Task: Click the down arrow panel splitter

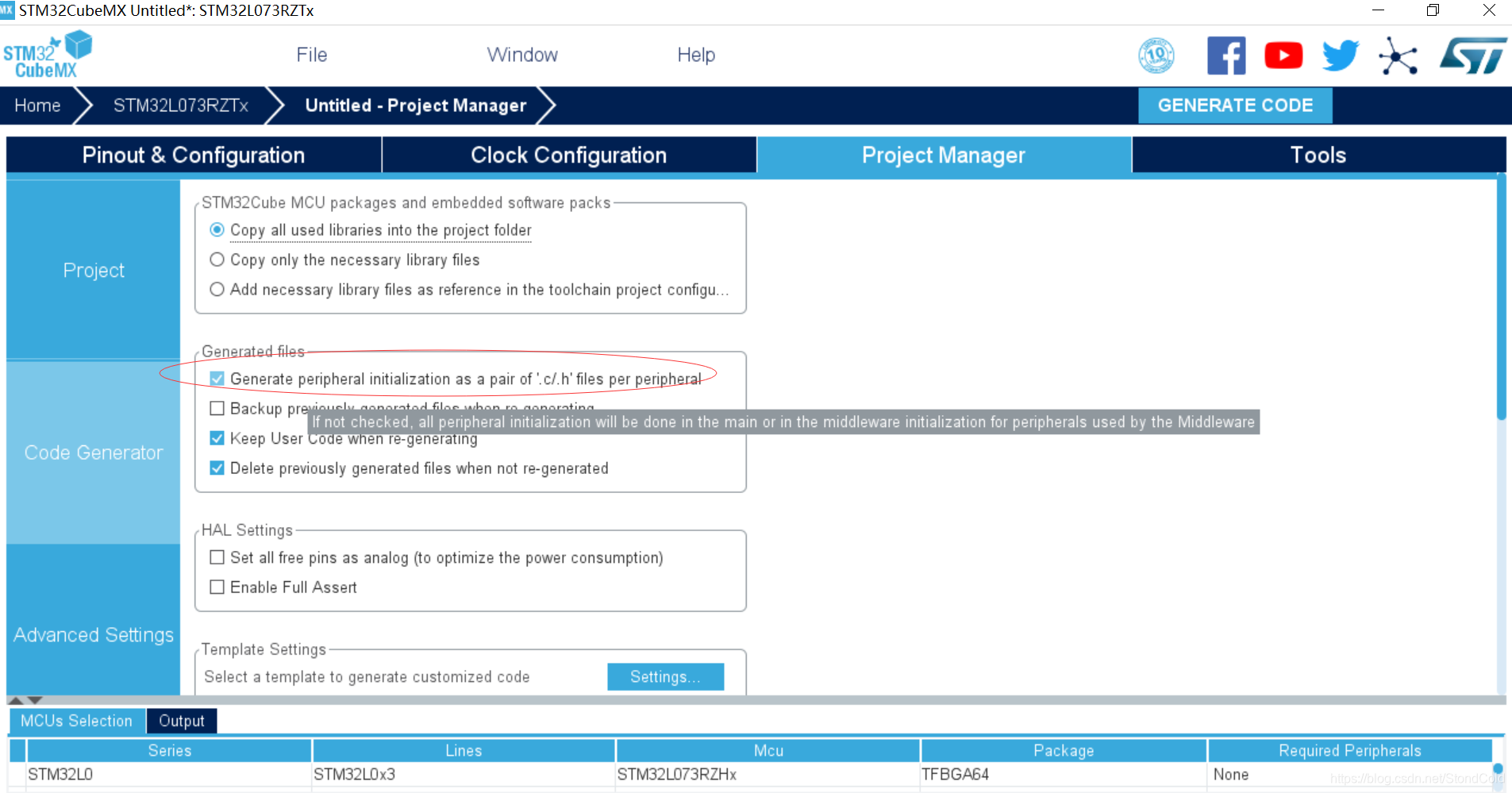Action: tap(34, 700)
